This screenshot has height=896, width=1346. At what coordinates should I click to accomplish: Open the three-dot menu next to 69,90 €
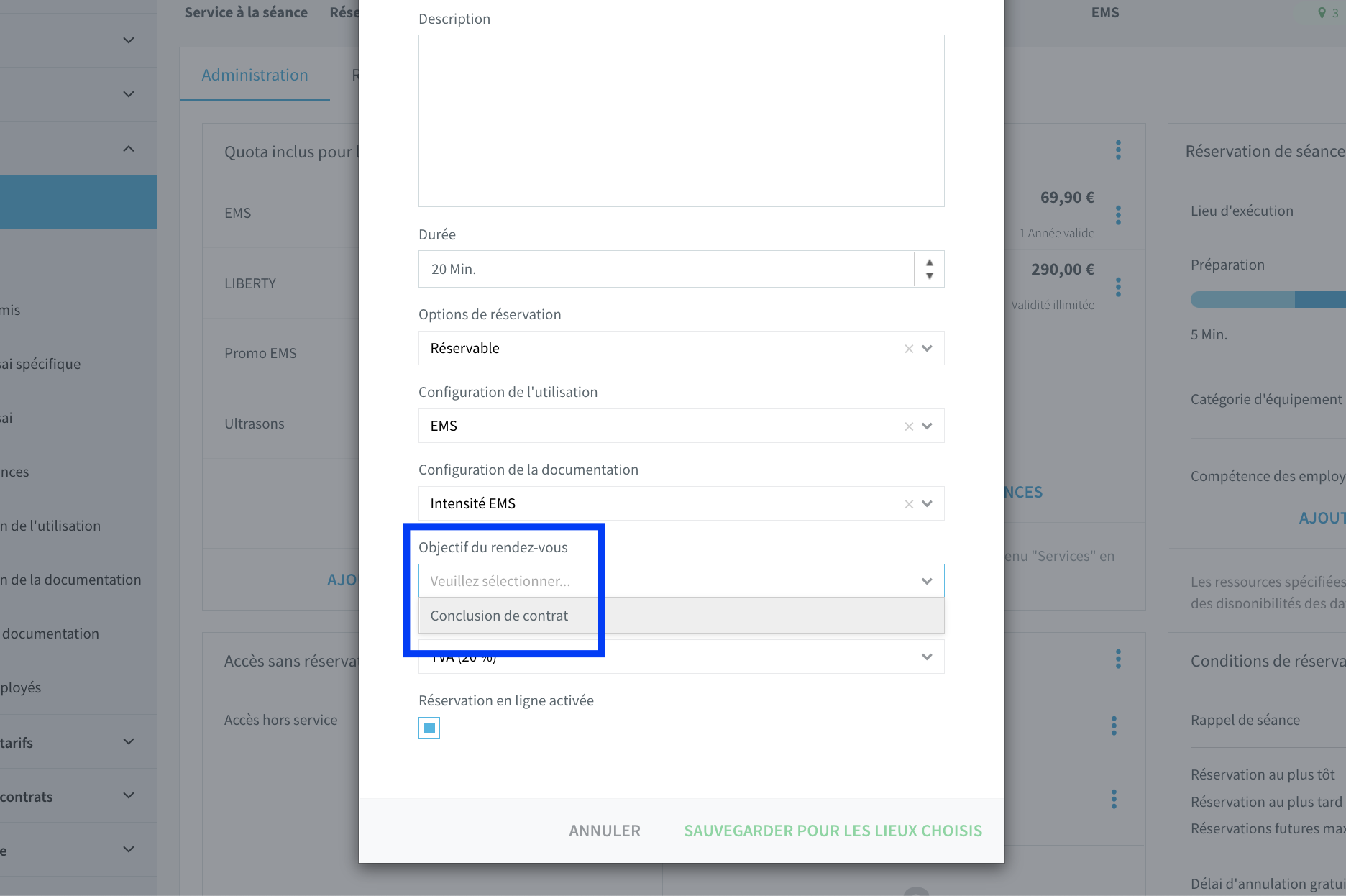point(1118,214)
